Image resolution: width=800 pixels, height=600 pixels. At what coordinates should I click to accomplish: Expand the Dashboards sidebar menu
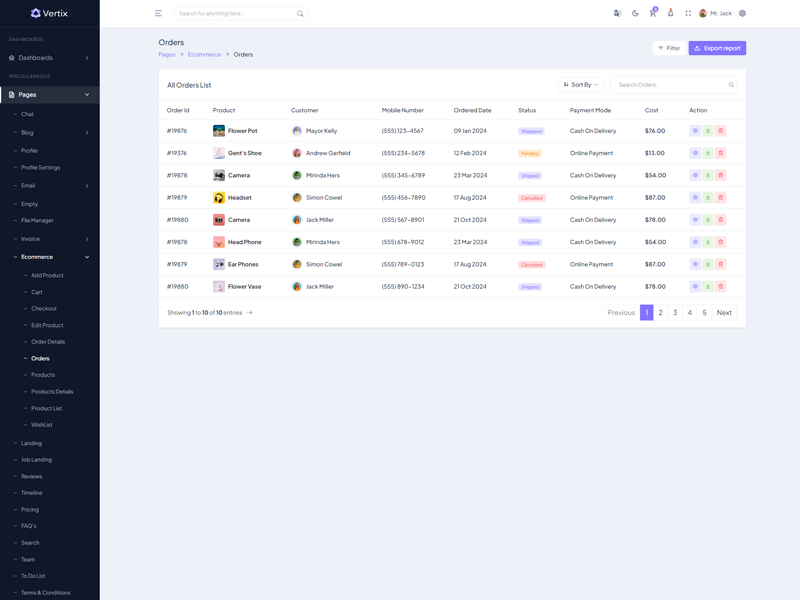point(49,58)
